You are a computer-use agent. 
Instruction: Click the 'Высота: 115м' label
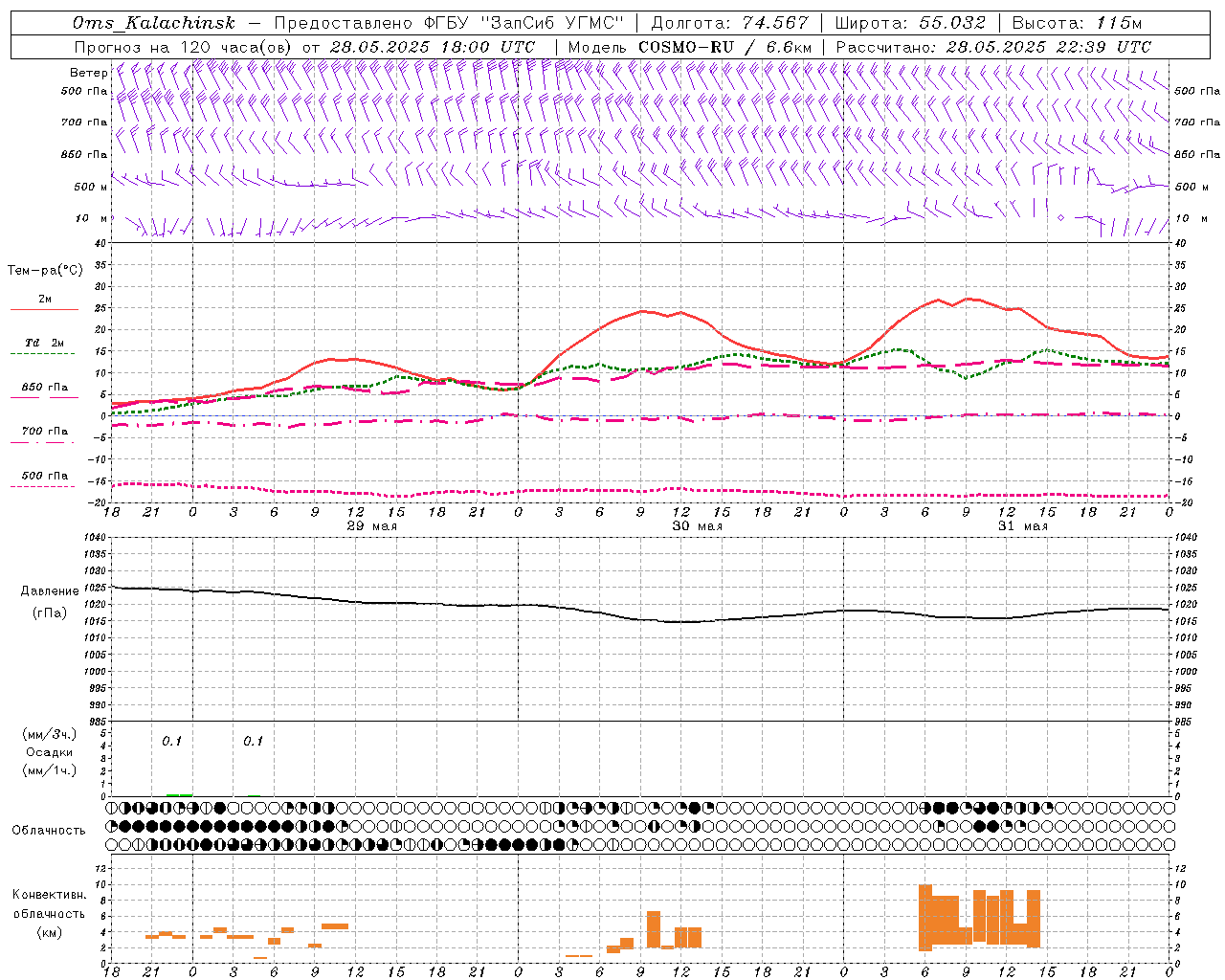pyautogui.click(x=1077, y=23)
